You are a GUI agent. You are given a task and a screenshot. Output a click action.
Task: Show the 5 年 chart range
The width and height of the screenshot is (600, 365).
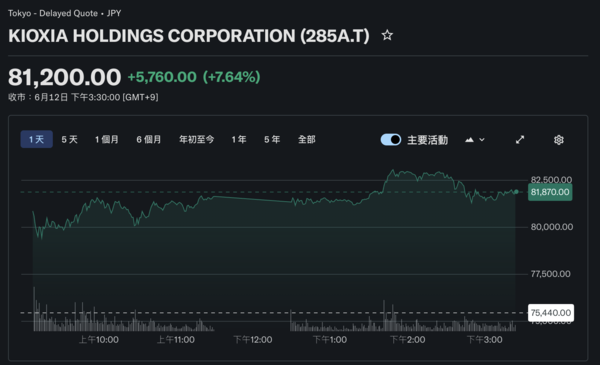[x=272, y=140]
